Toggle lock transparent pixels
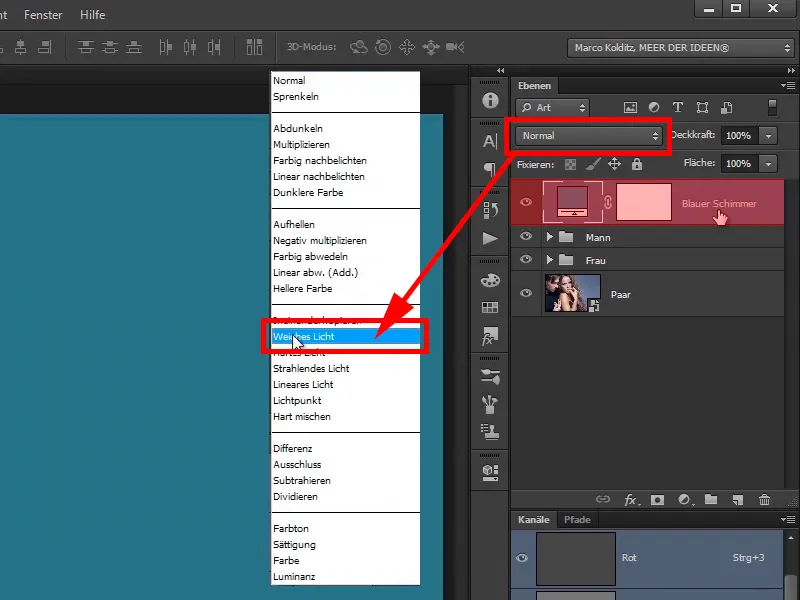Viewport: 800px width, 600px height. 570,164
